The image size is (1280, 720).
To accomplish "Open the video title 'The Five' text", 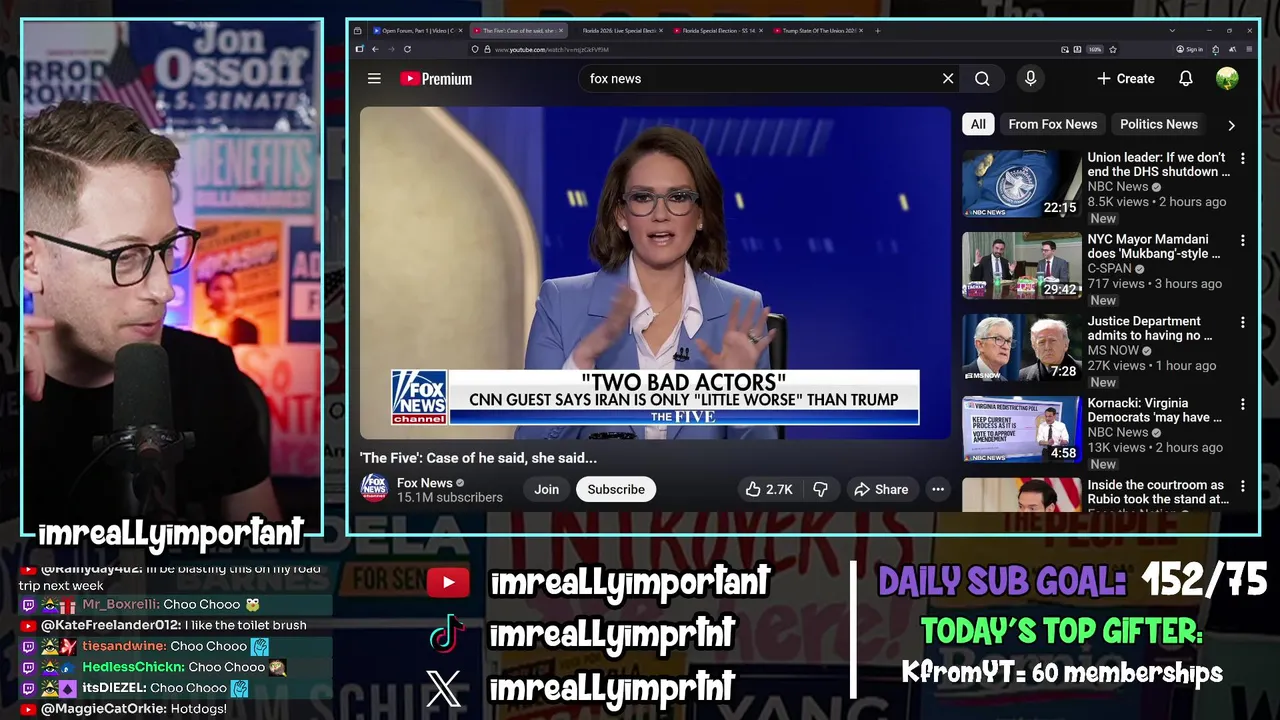I will (x=478, y=458).
